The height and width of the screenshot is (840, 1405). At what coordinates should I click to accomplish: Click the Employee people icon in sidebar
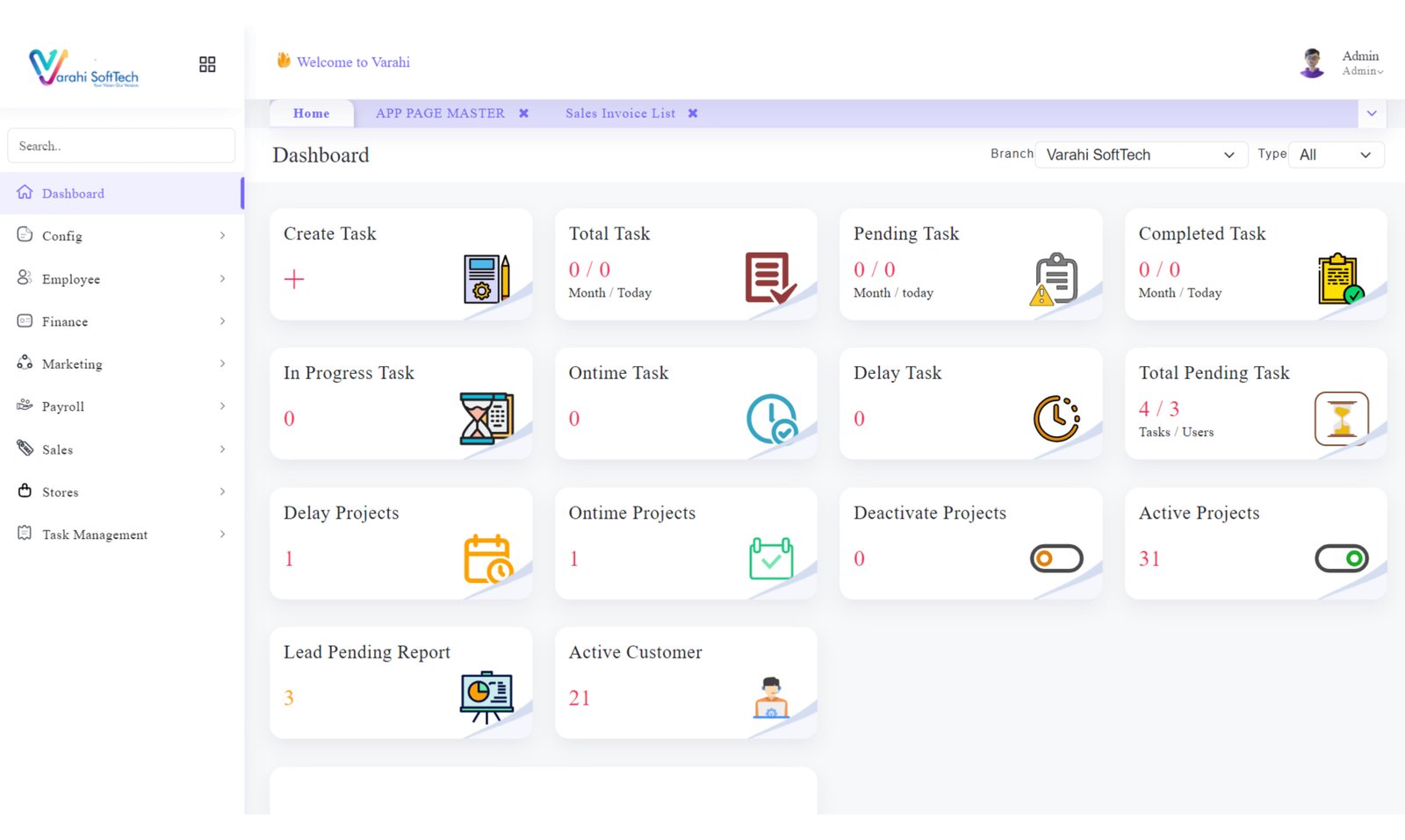coord(25,277)
